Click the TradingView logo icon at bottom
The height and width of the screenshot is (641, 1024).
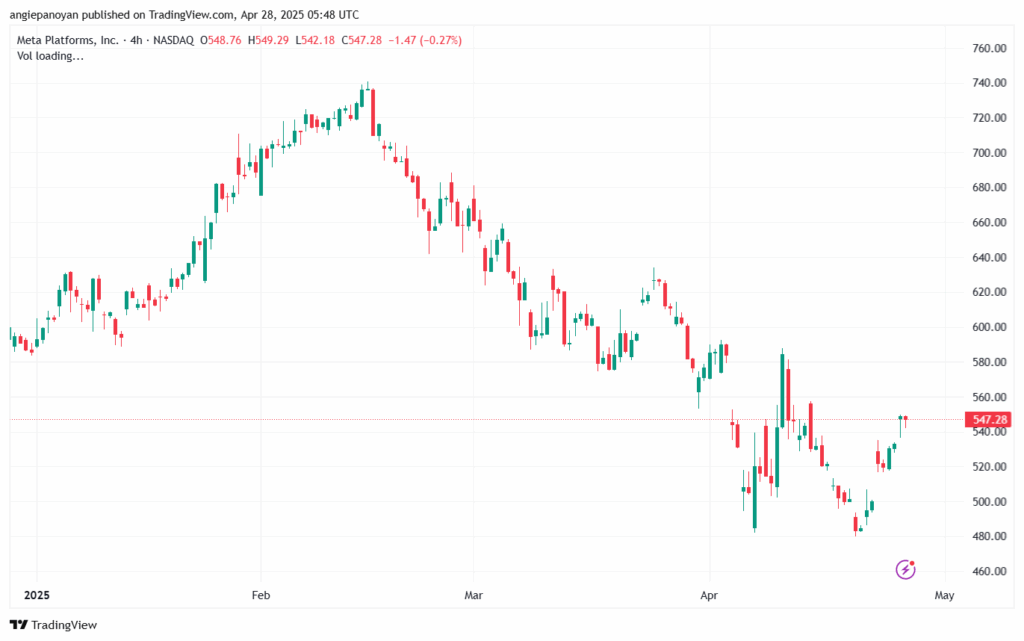18,625
